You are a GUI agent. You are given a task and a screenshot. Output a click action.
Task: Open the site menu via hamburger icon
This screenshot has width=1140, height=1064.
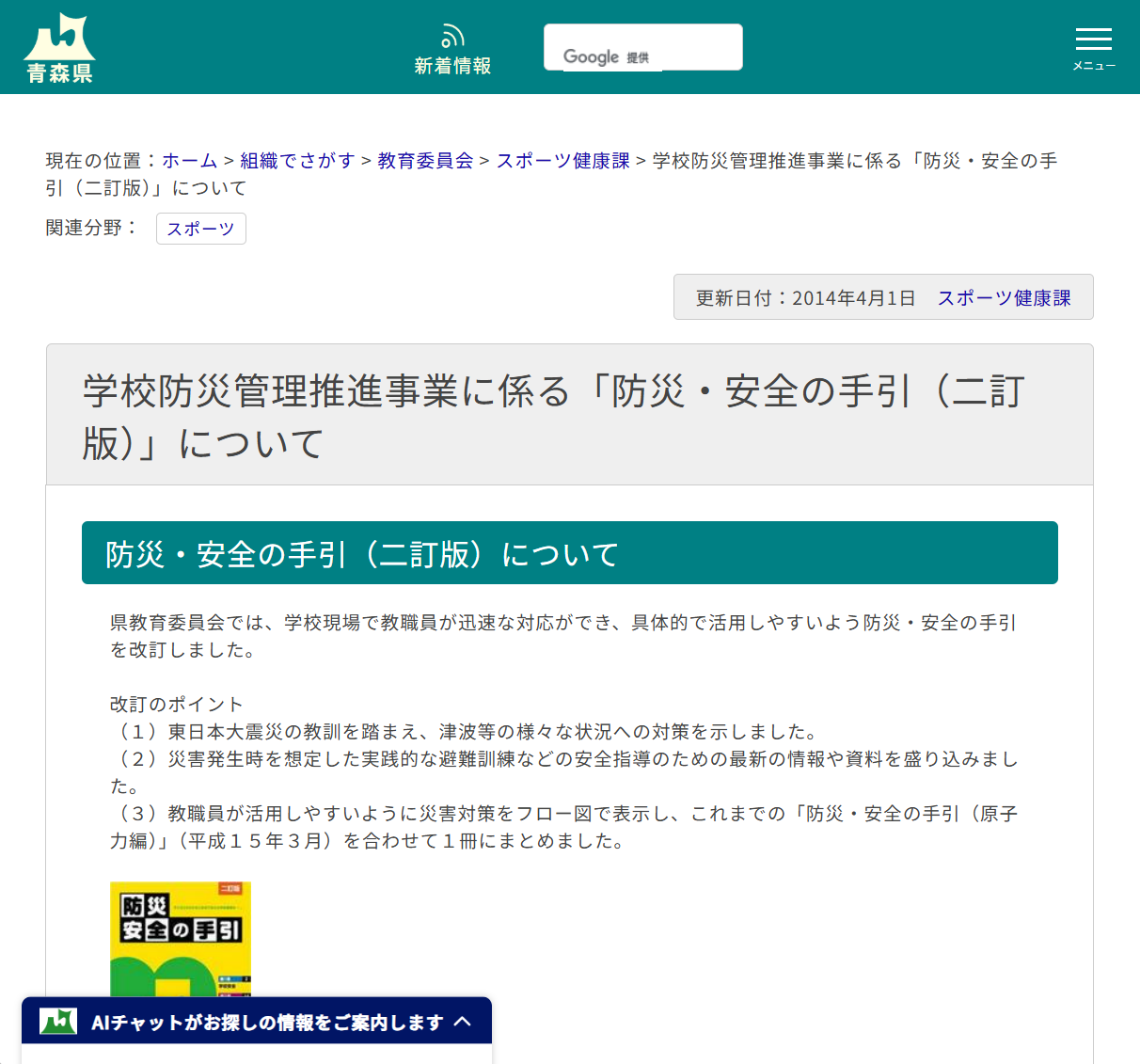pos(1093,40)
